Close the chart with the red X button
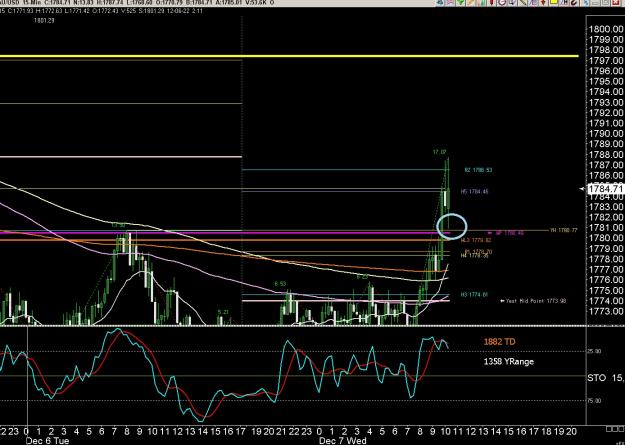Screen dimensions: 625x445 tap(617, 2)
